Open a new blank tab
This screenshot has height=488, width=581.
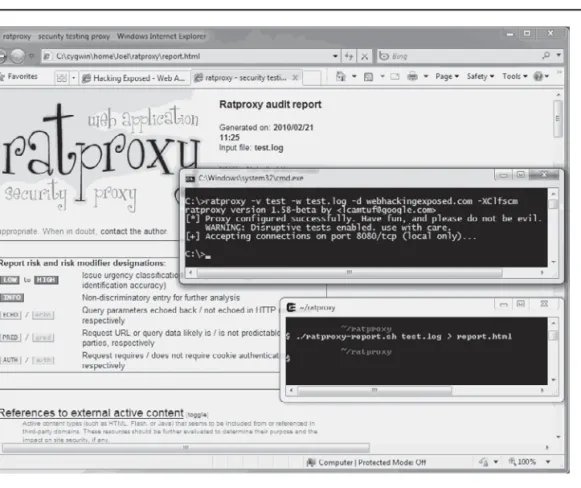click(x=312, y=78)
